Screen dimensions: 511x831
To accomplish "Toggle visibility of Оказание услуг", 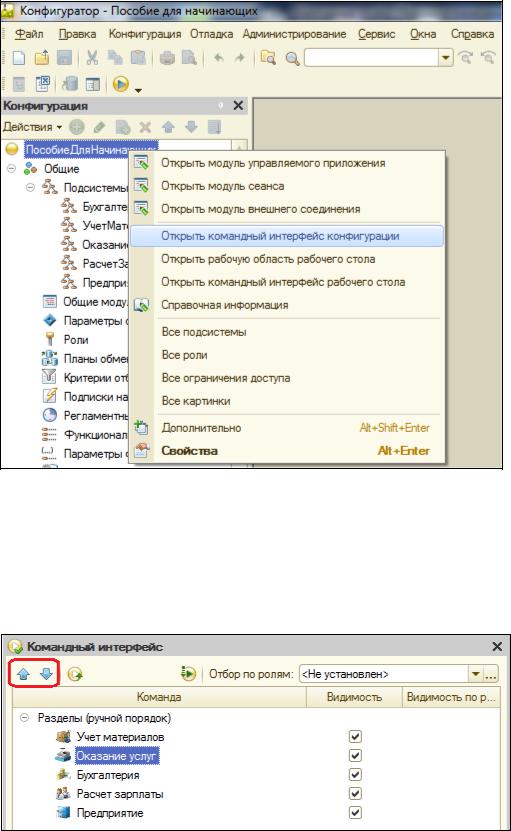I will 355,755.
